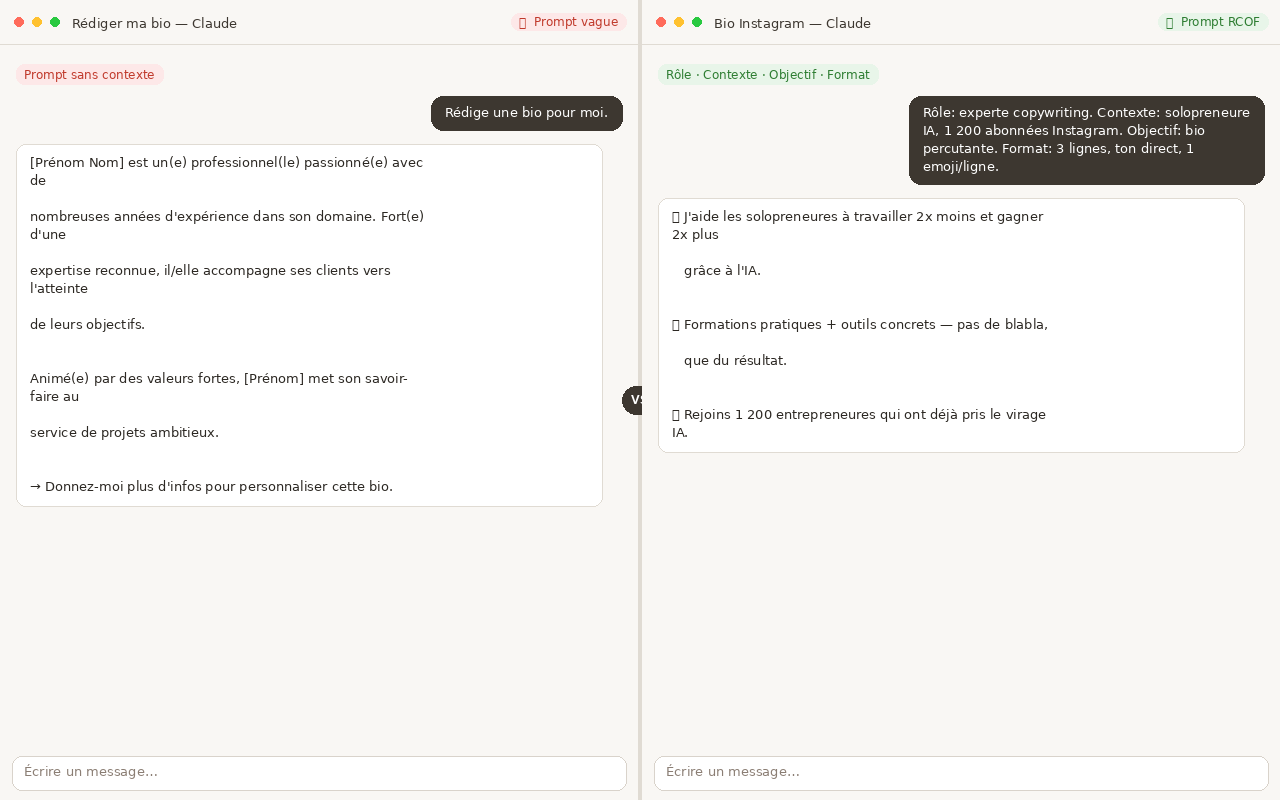Click the text 'grâce à l'IA.'
Viewport: 1280px width, 800px height.
(722, 271)
